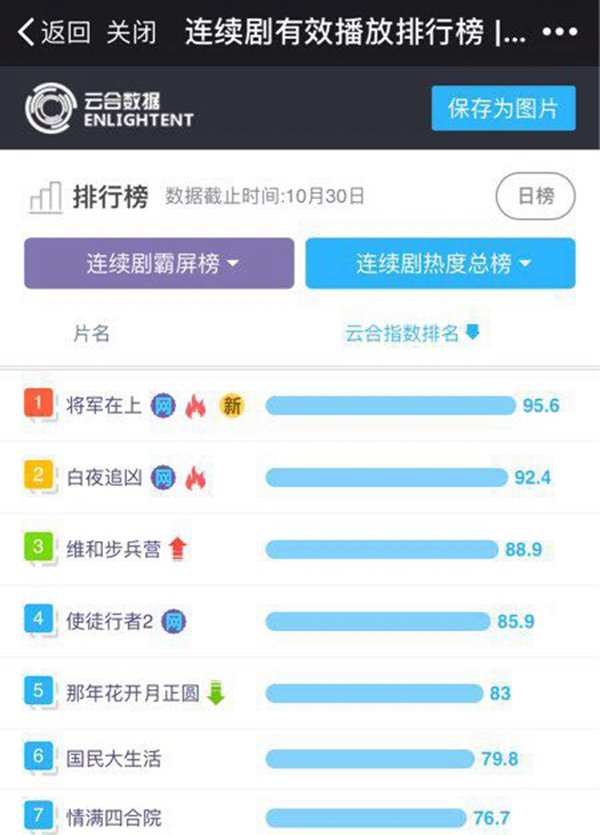
Task: Select the bar chart icon next to 排行榜
Action: (x=42, y=196)
